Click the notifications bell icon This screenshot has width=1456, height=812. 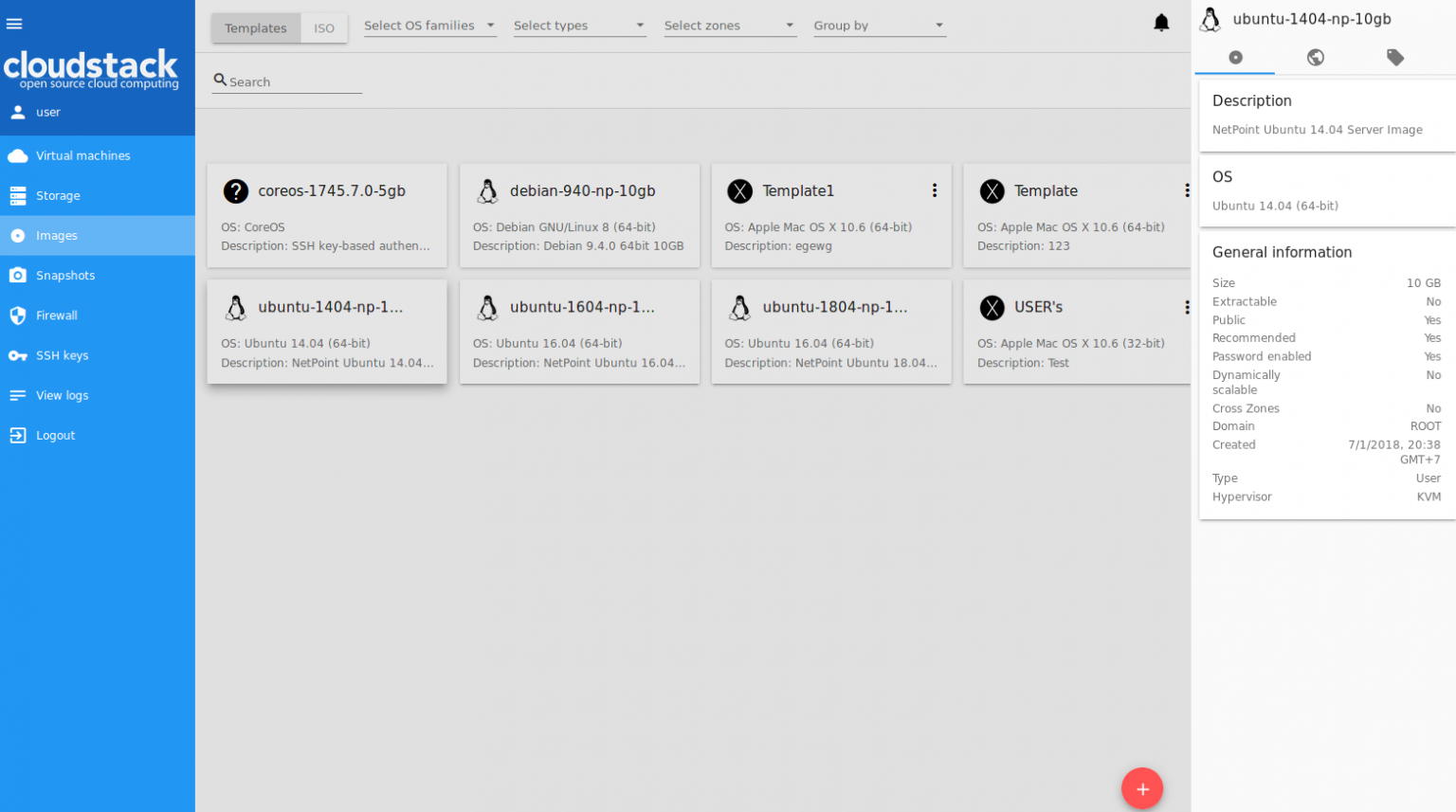point(1160,23)
